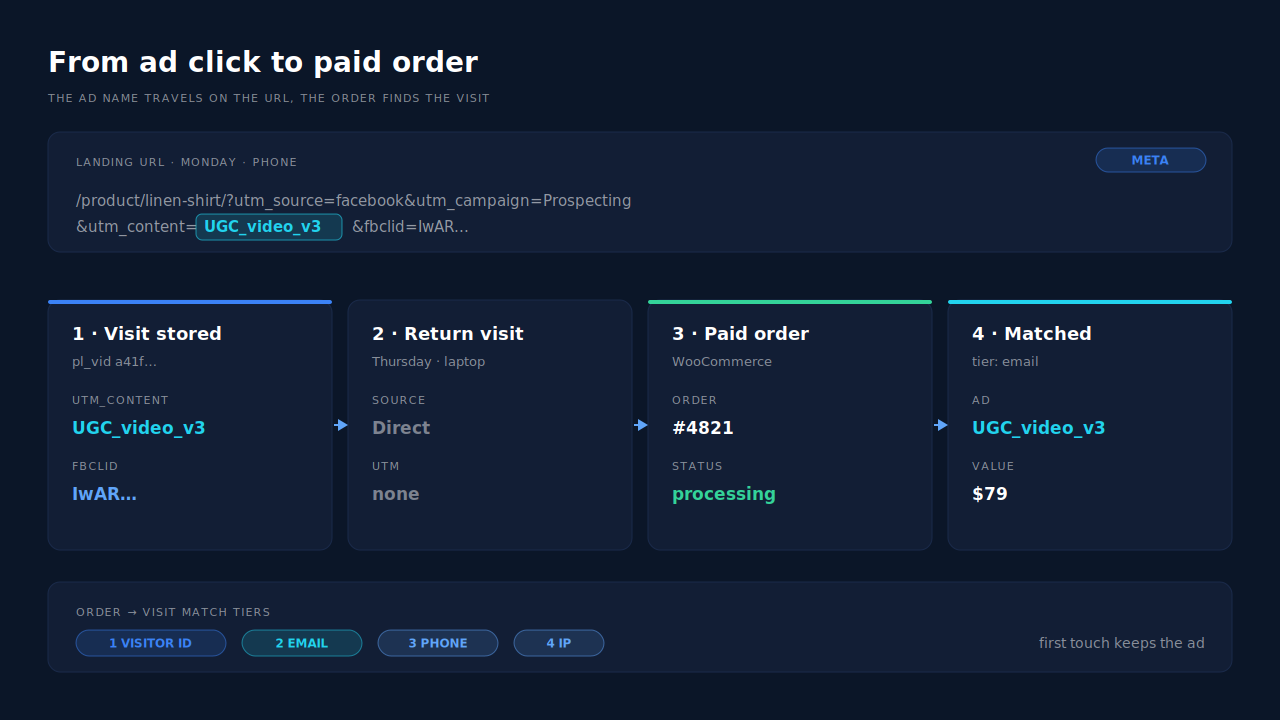Click the 'IwAR…' fbclid value

point(104,494)
